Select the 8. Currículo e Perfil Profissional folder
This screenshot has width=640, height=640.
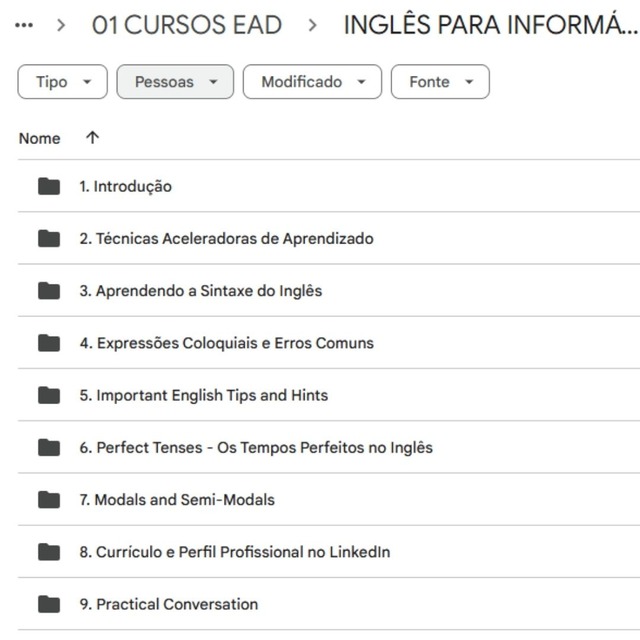pyautogui.click(x=235, y=552)
